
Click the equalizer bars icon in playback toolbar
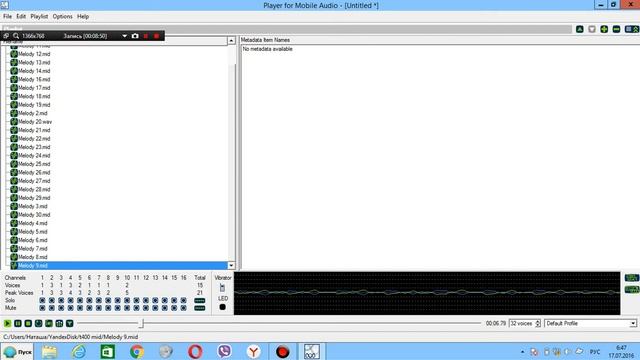pyautogui.click(x=59, y=323)
